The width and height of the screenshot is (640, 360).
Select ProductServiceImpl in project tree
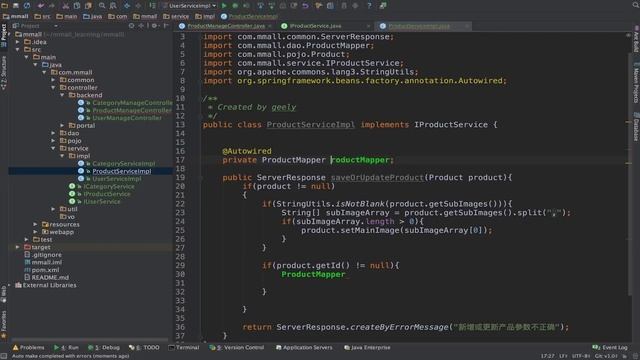tap(122, 171)
